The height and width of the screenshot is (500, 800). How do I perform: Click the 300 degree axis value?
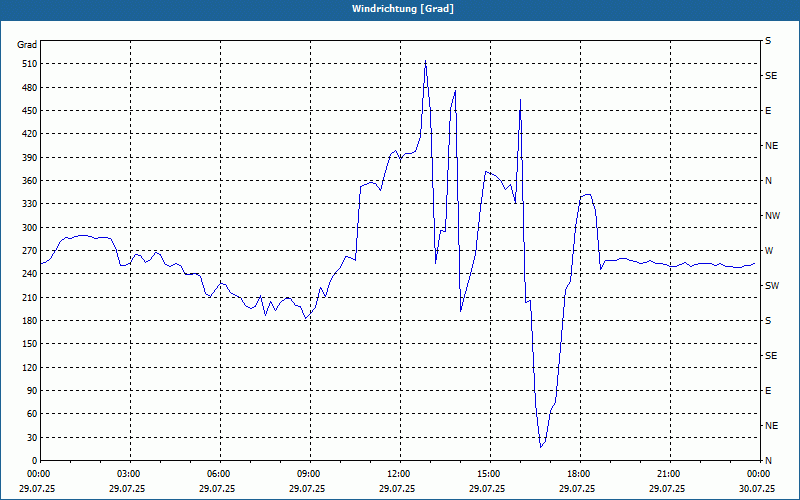(x=30, y=228)
